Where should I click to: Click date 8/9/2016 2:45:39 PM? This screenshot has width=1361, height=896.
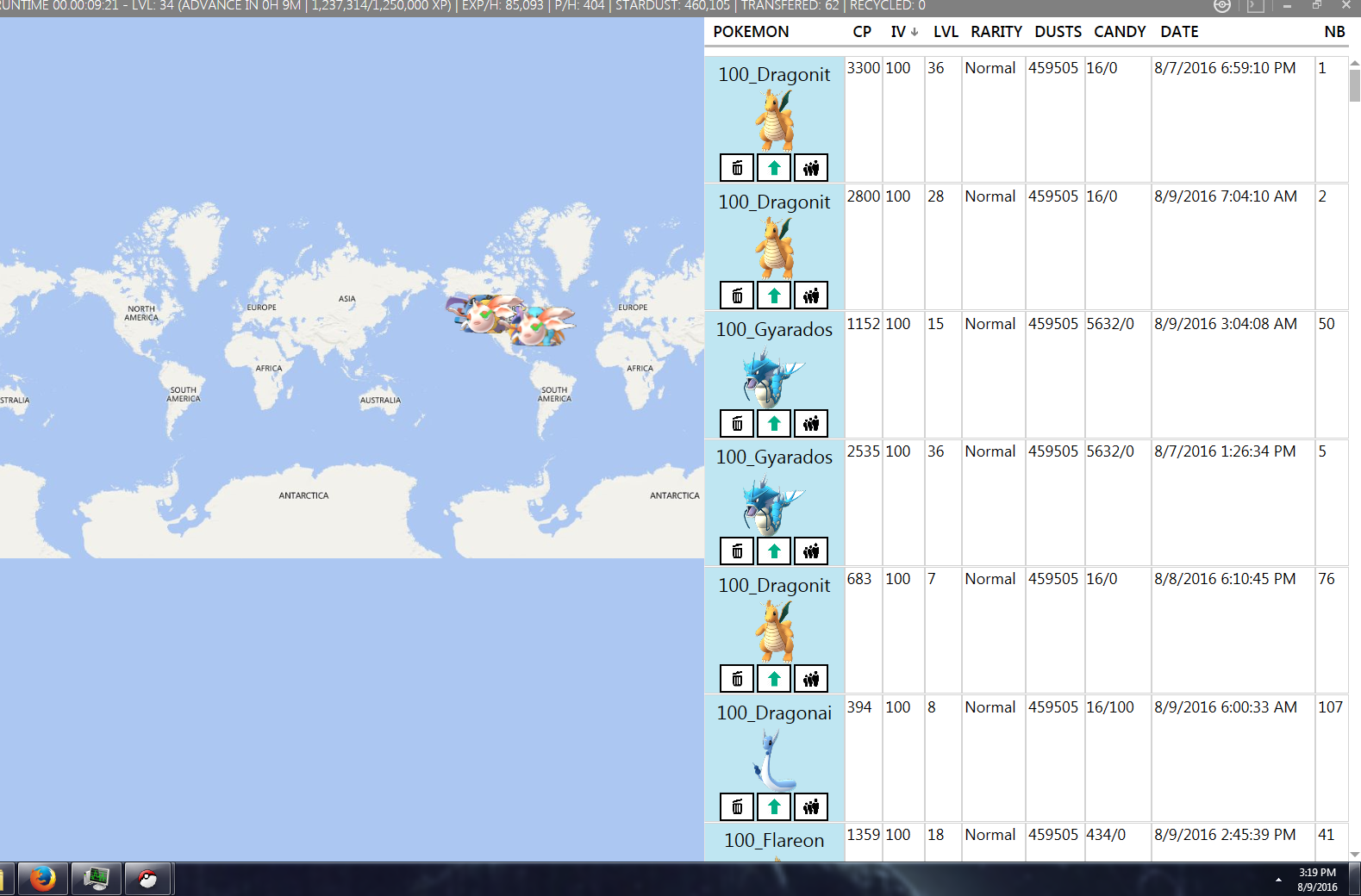1225,835
